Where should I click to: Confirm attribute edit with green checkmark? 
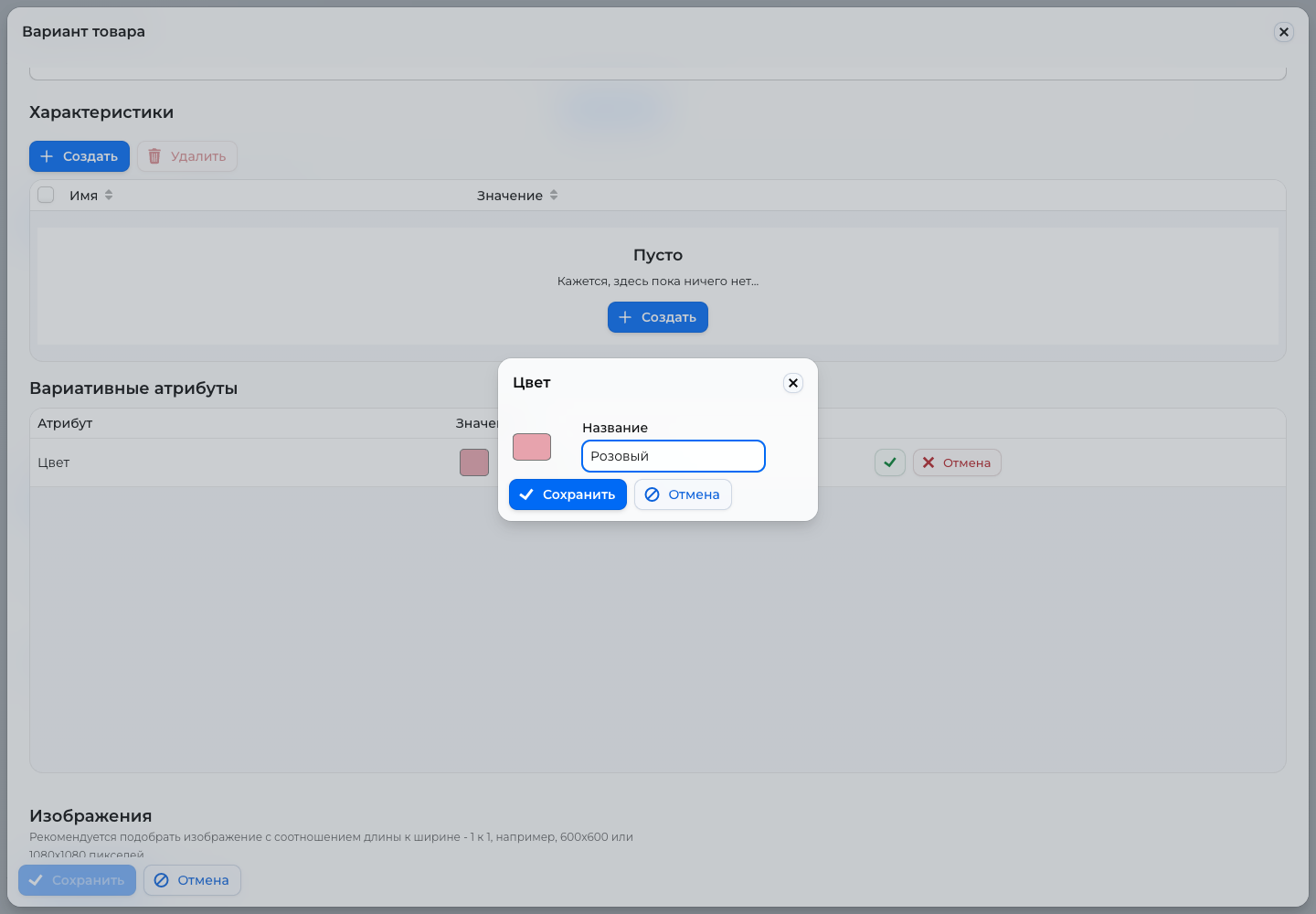pos(890,462)
